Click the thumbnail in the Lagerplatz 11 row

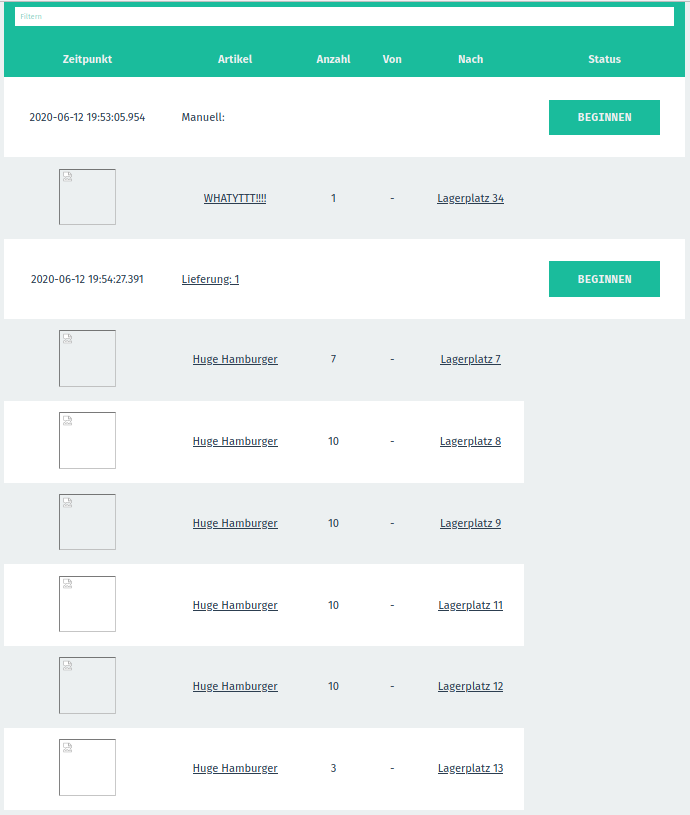(x=87, y=604)
